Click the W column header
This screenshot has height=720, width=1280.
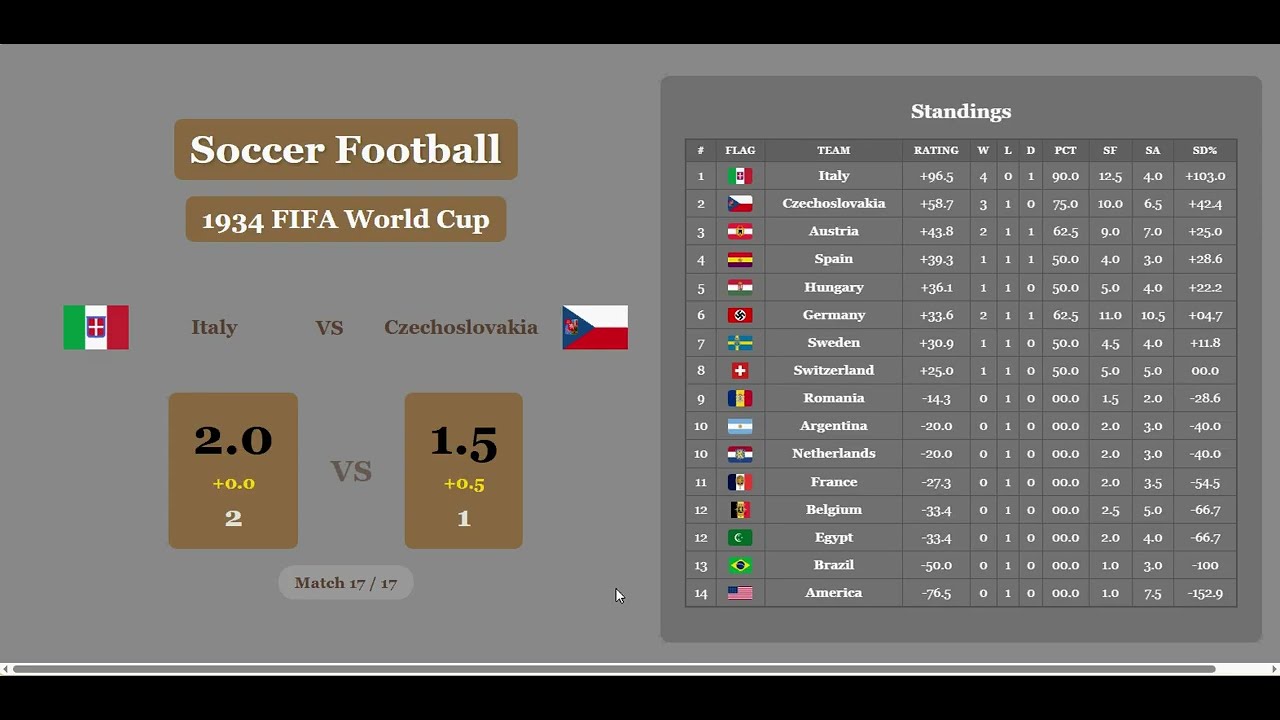coord(983,150)
